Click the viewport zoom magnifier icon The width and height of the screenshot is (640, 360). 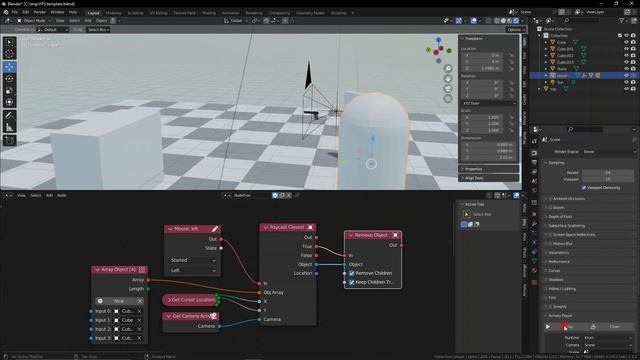click(448, 69)
